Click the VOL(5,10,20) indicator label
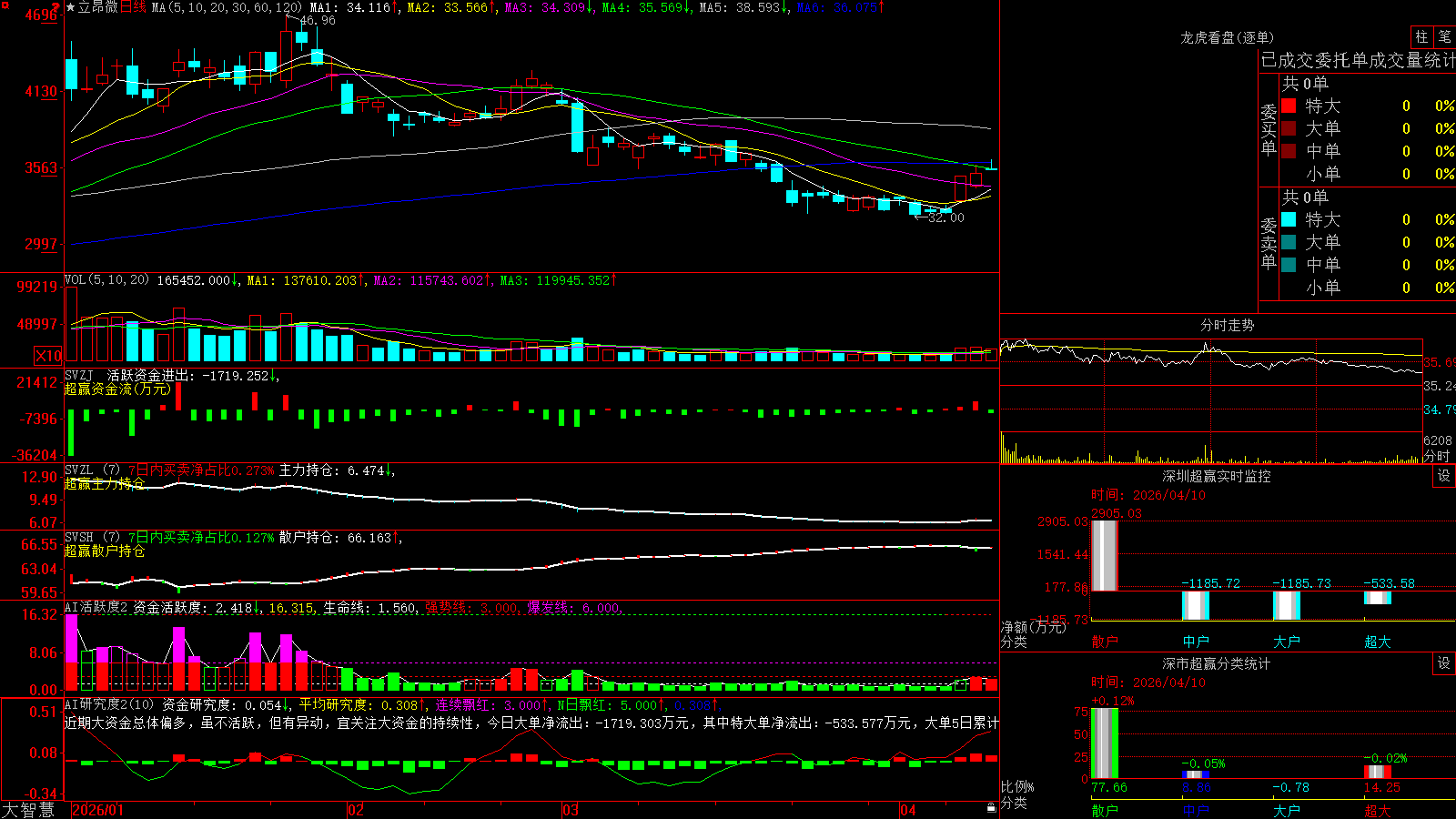 pos(106,280)
